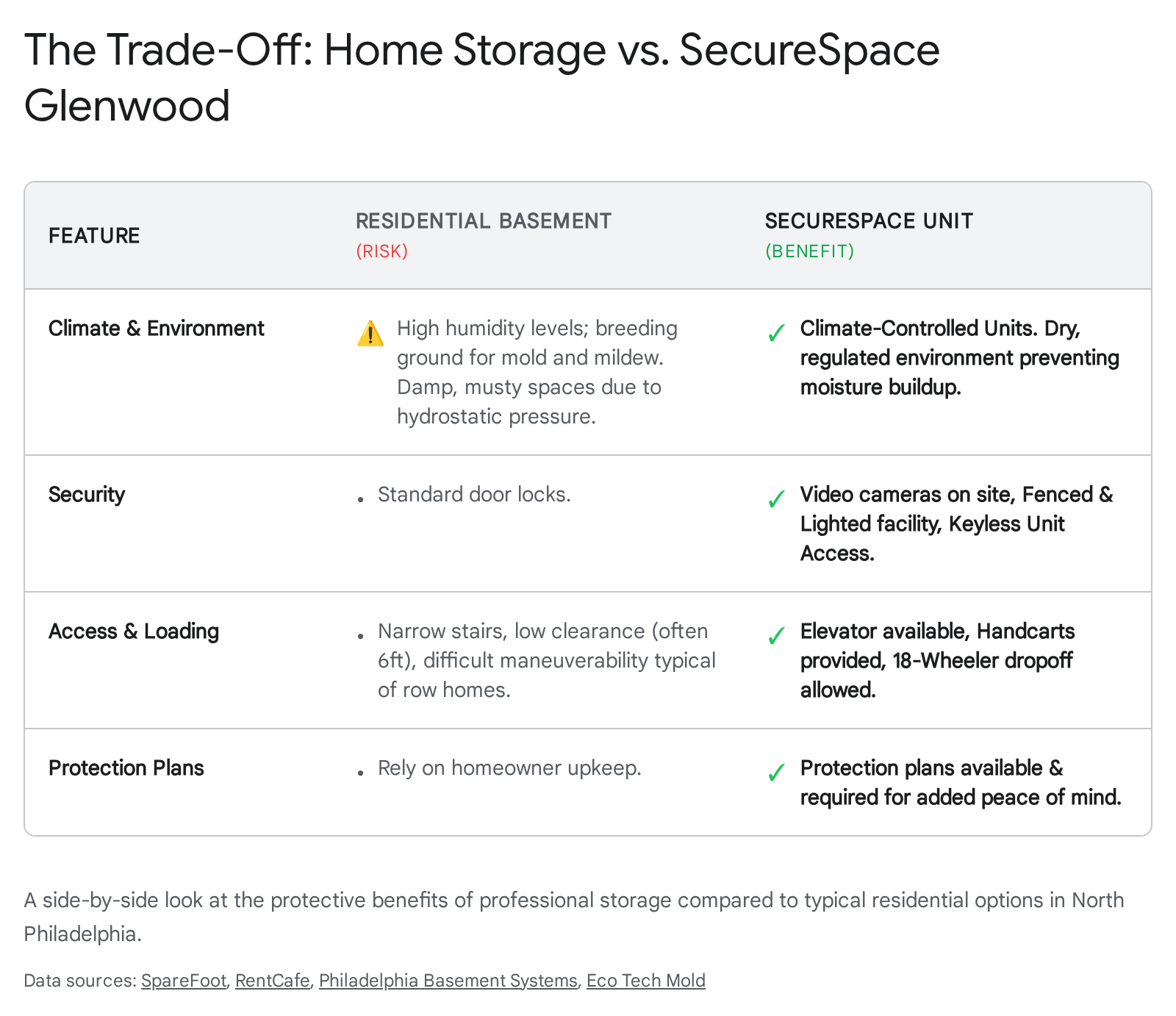Click the yellow warning triangle icon

[x=370, y=334]
